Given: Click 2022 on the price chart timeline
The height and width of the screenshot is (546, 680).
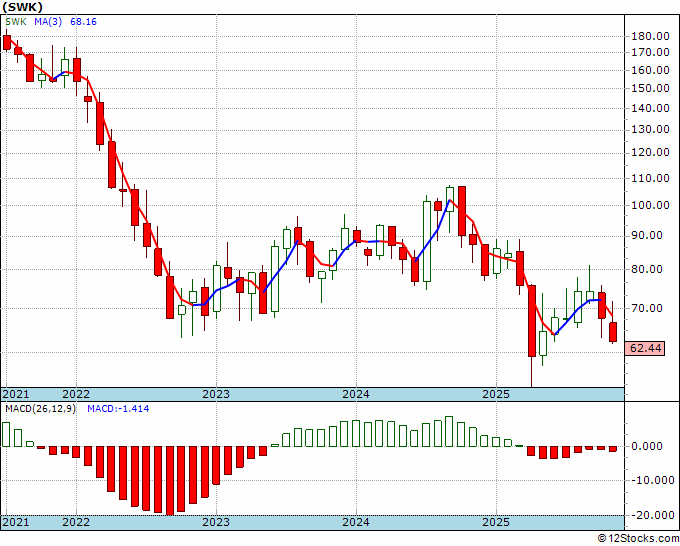Looking at the screenshot, I should tap(76, 394).
